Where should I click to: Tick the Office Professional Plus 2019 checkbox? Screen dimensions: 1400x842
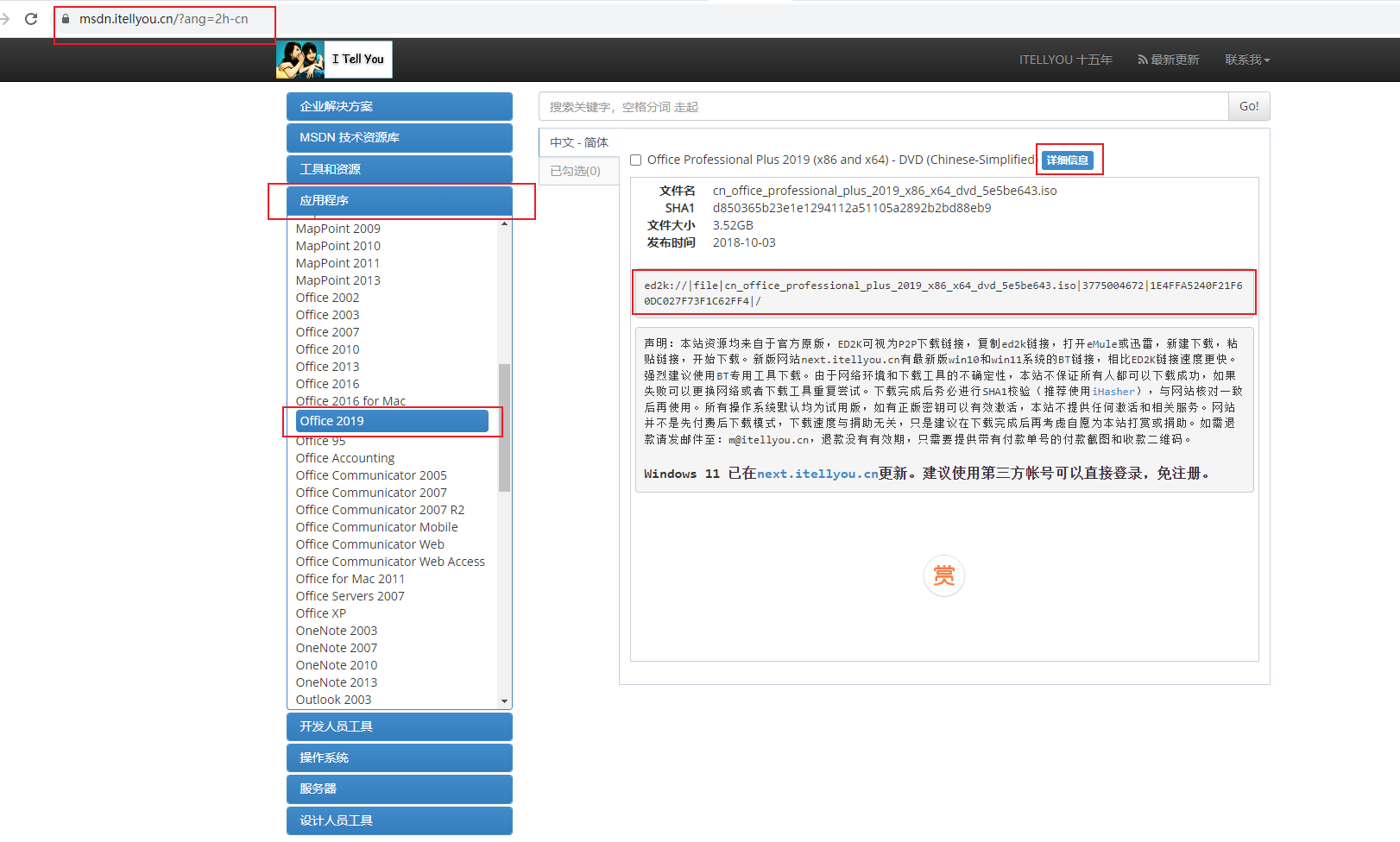636,160
